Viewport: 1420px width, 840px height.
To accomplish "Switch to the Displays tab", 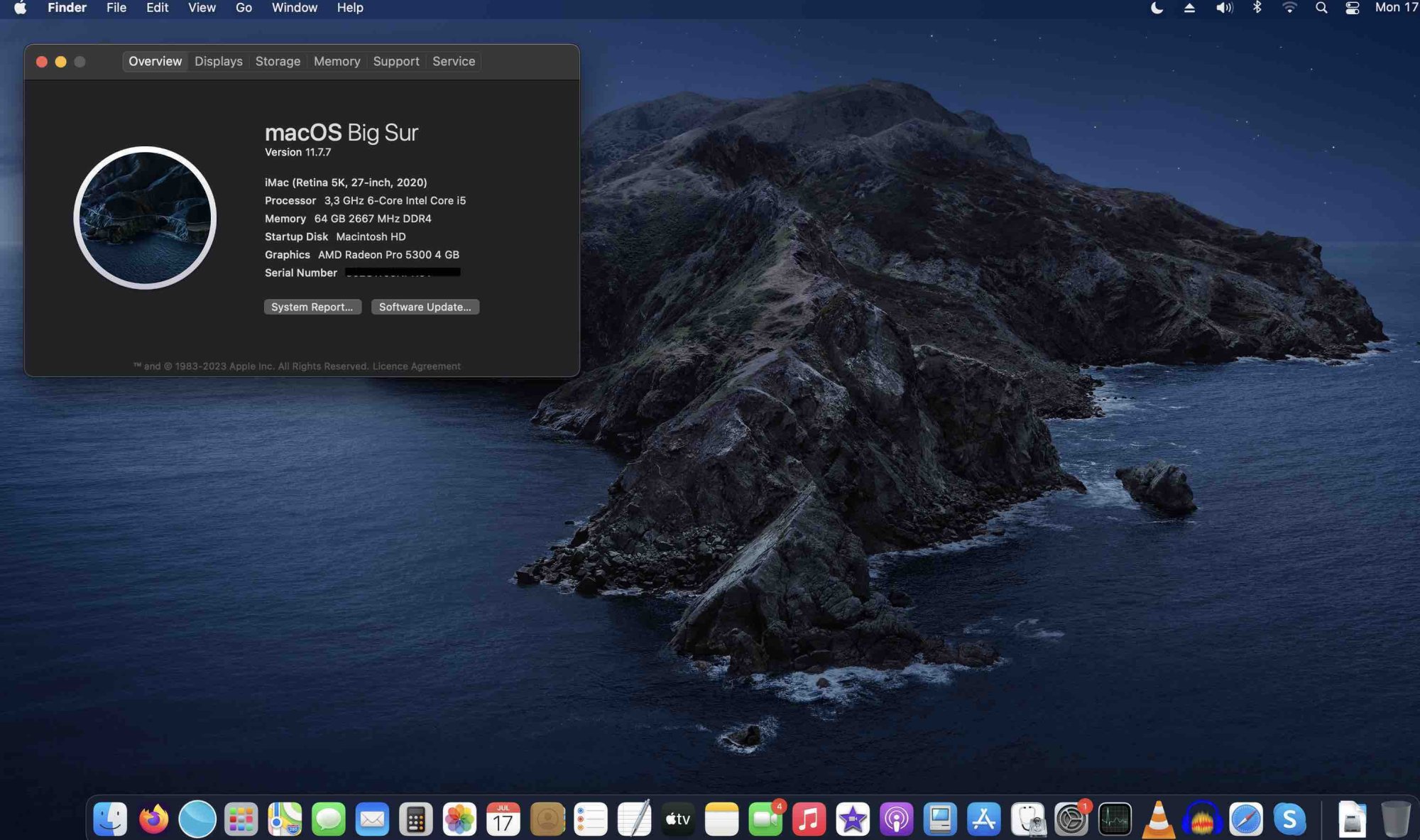I will (218, 61).
